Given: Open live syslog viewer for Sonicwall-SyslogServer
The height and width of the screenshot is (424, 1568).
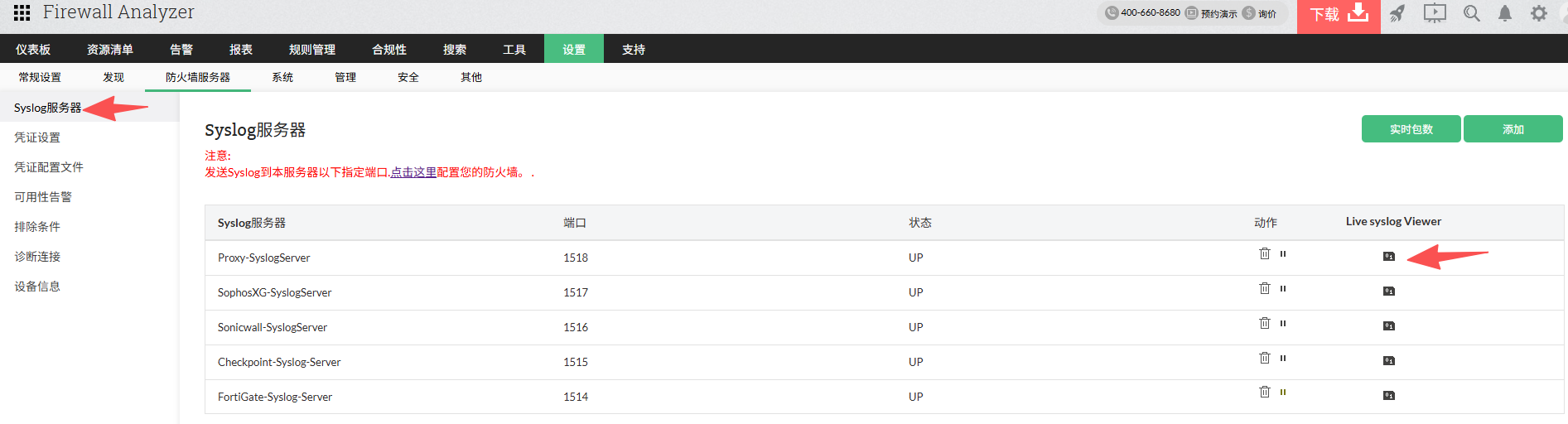Looking at the screenshot, I should 1389,326.
